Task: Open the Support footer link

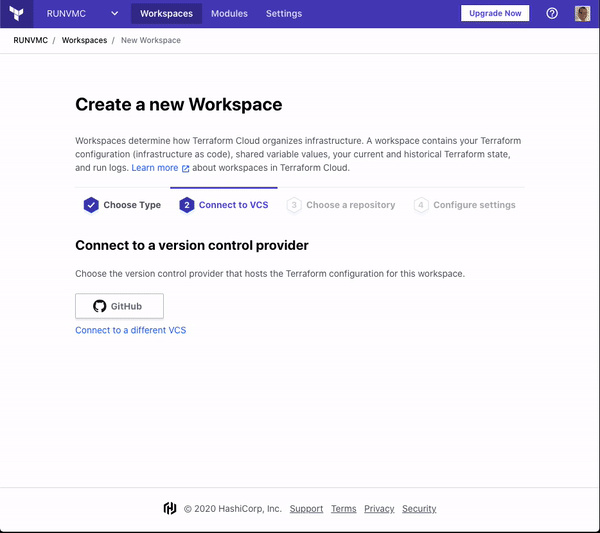Action: 306,509
